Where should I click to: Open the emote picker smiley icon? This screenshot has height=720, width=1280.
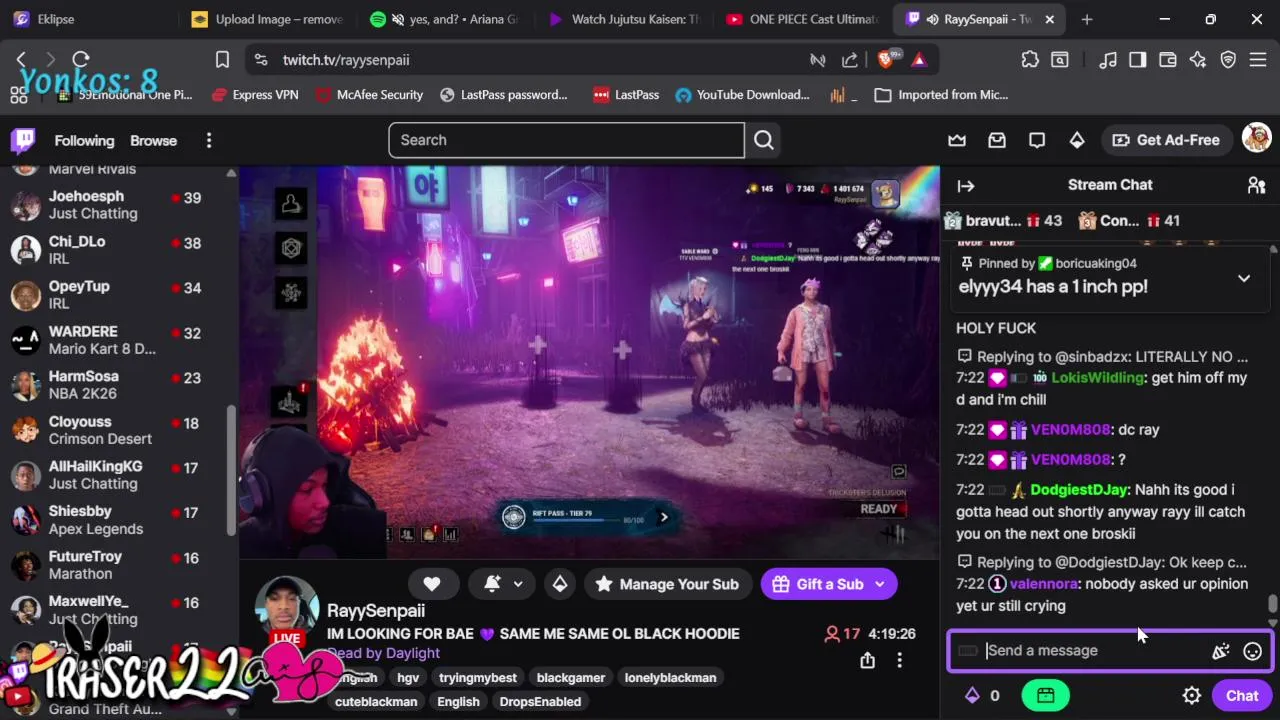[1252, 651]
